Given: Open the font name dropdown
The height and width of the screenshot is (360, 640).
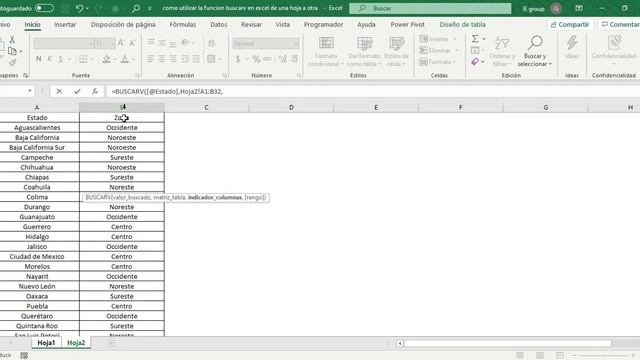Looking at the screenshot, I should (91, 43).
